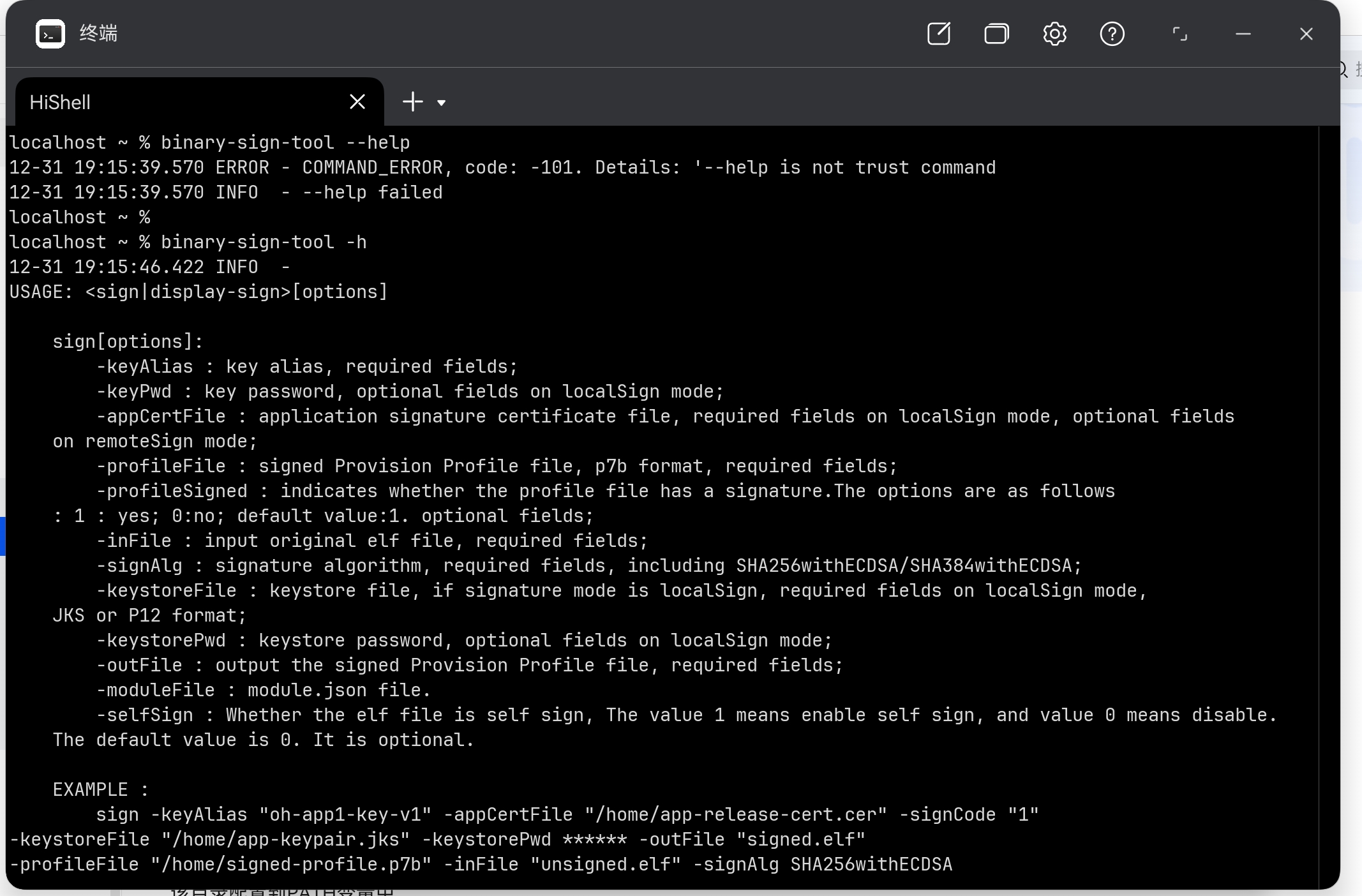Open help via question mark icon
The width and height of the screenshot is (1362, 896).
point(1112,34)
